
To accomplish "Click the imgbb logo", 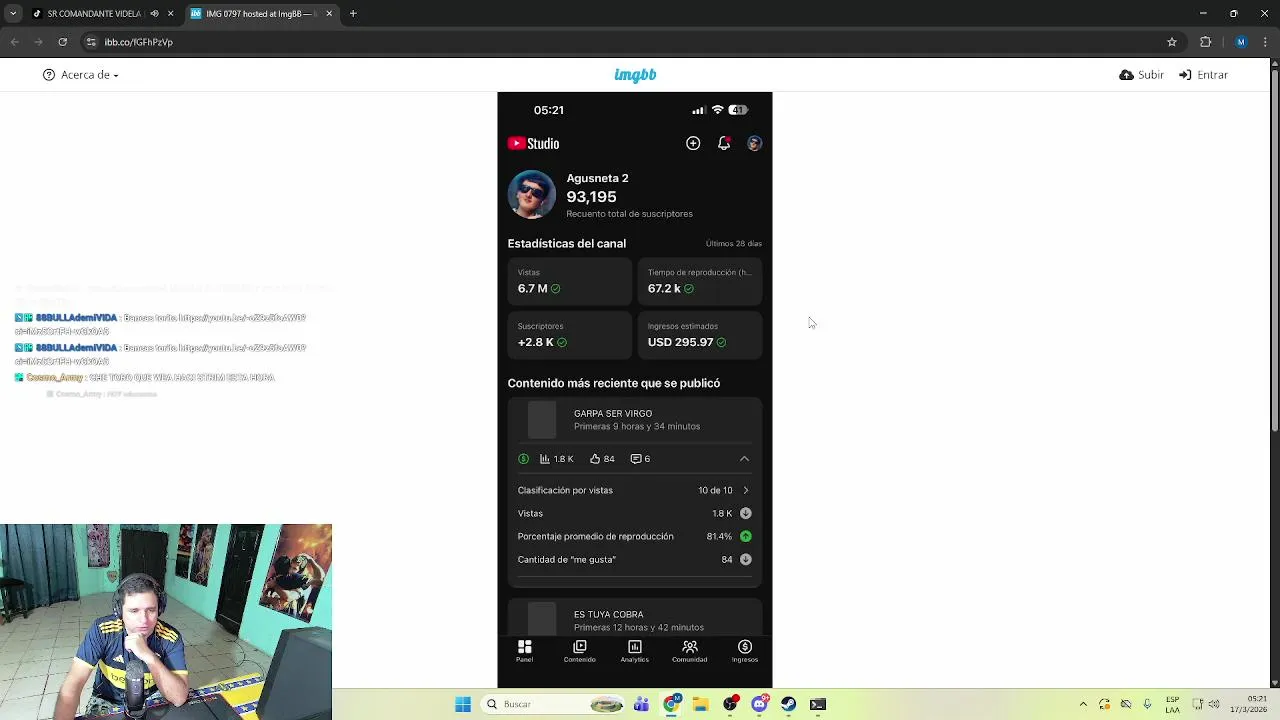I will [635, 75].
